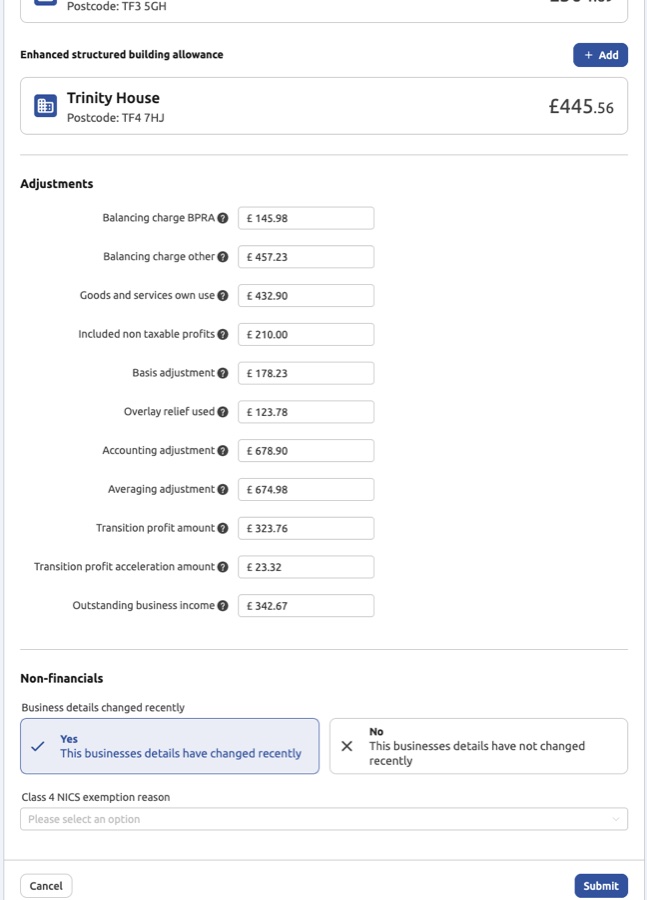Click the Outstanding business income help icon
647x900 pixels.
pos(223,606)
